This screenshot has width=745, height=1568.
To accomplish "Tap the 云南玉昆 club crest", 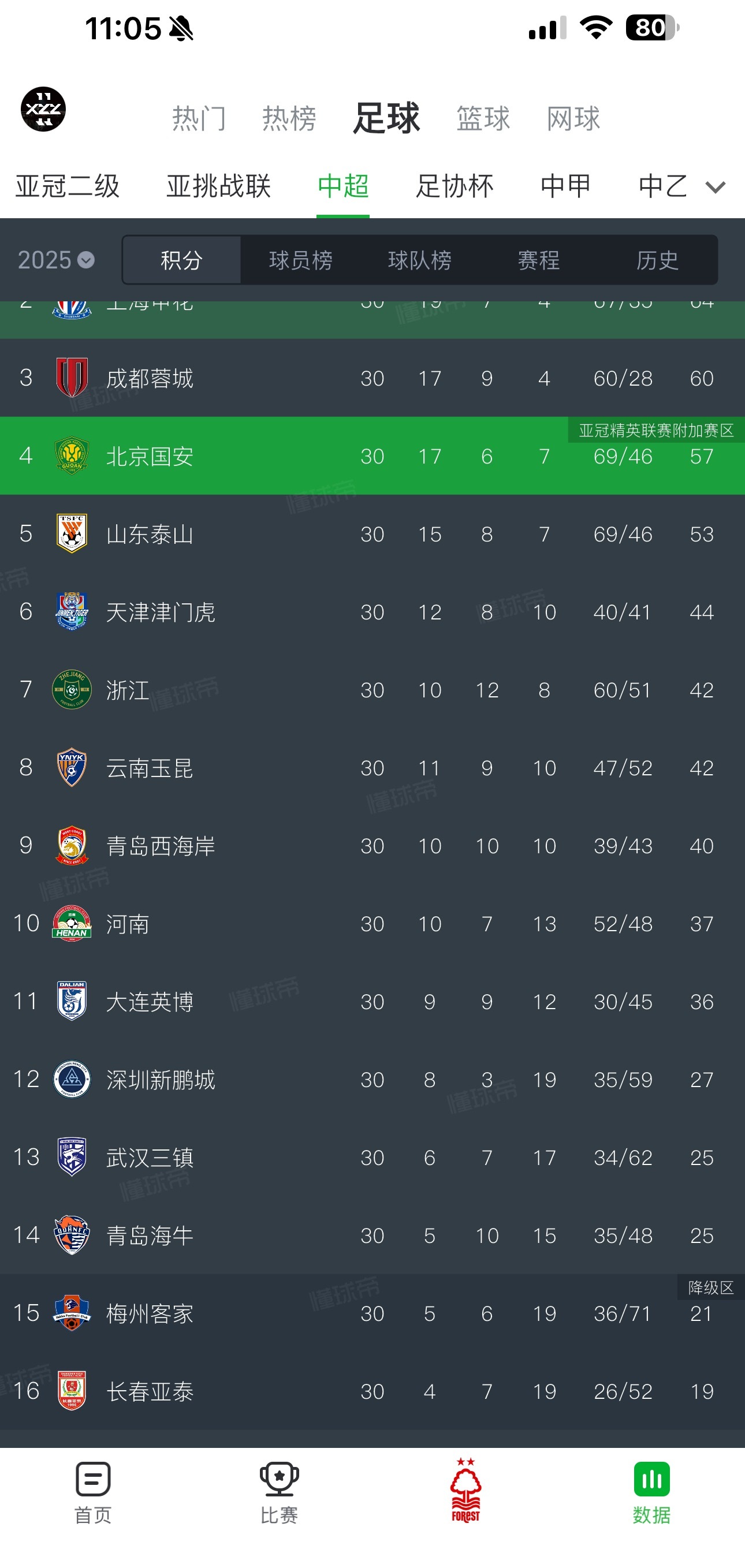I will pos(72,767).
